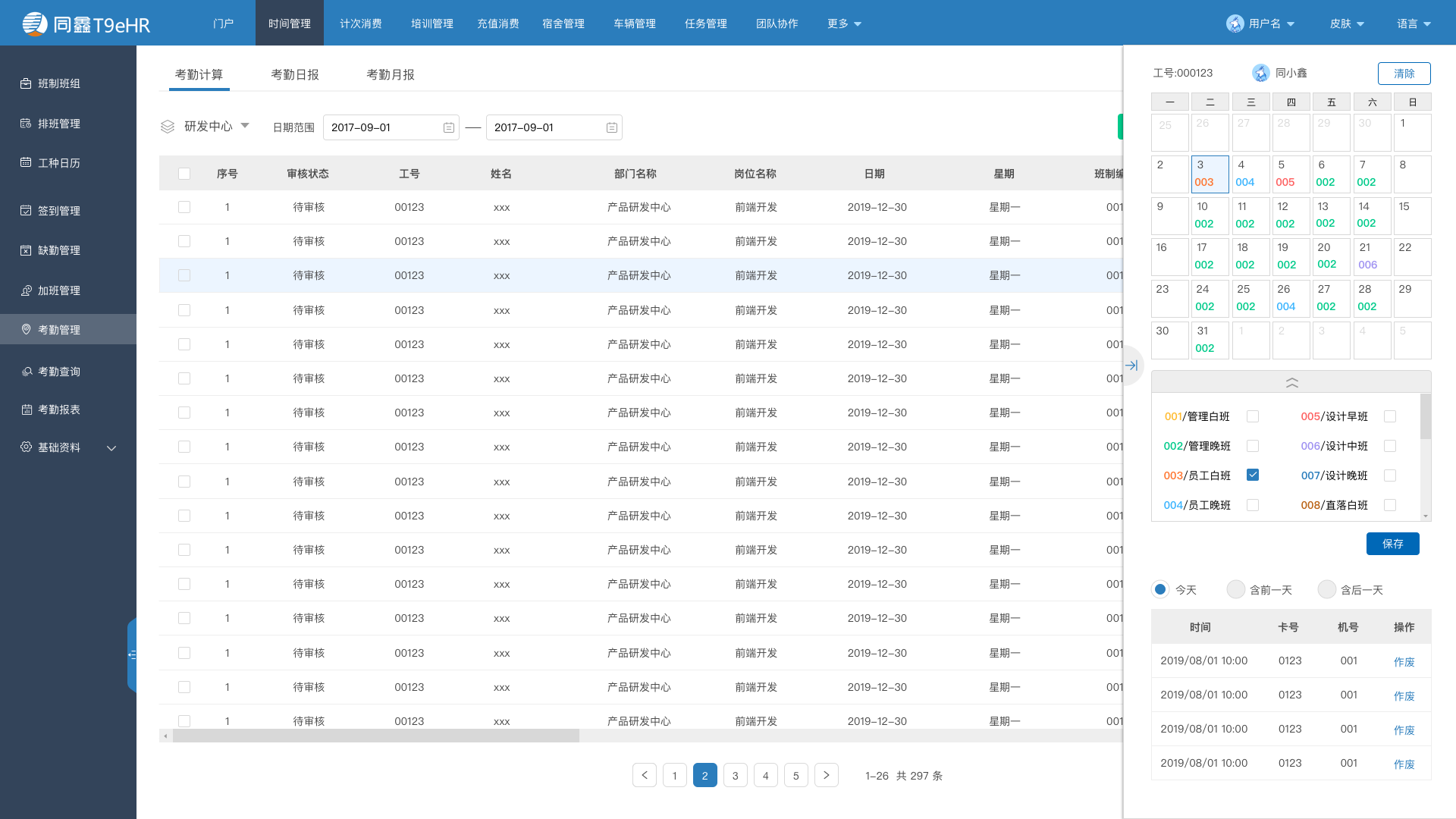Click 清除 button to clear employee info
Image resolution: width=1456 pixels, height=819 pixels.
click(1404, 73)
